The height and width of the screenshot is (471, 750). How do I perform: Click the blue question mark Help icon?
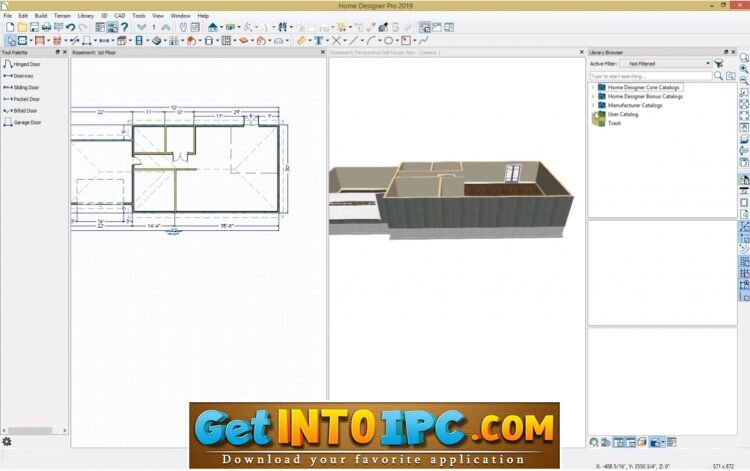tap(125, 27)
